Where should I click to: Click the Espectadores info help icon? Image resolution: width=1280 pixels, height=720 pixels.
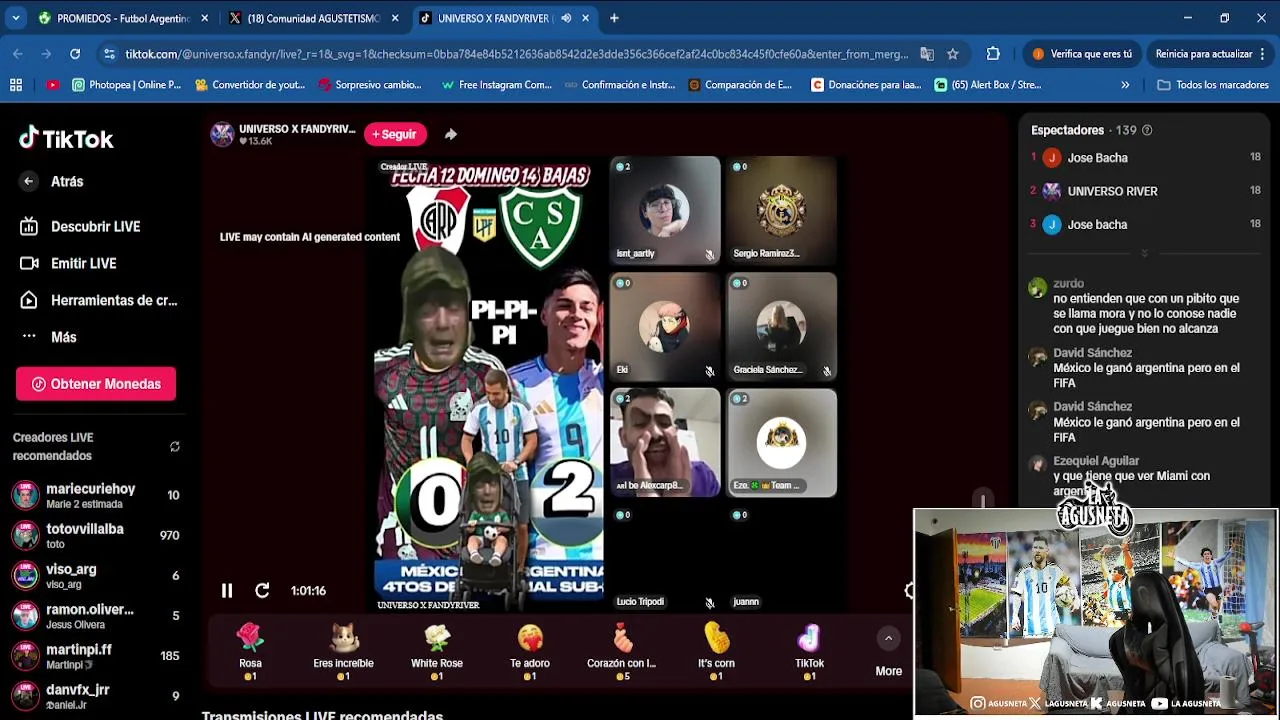coord(1147,130)
